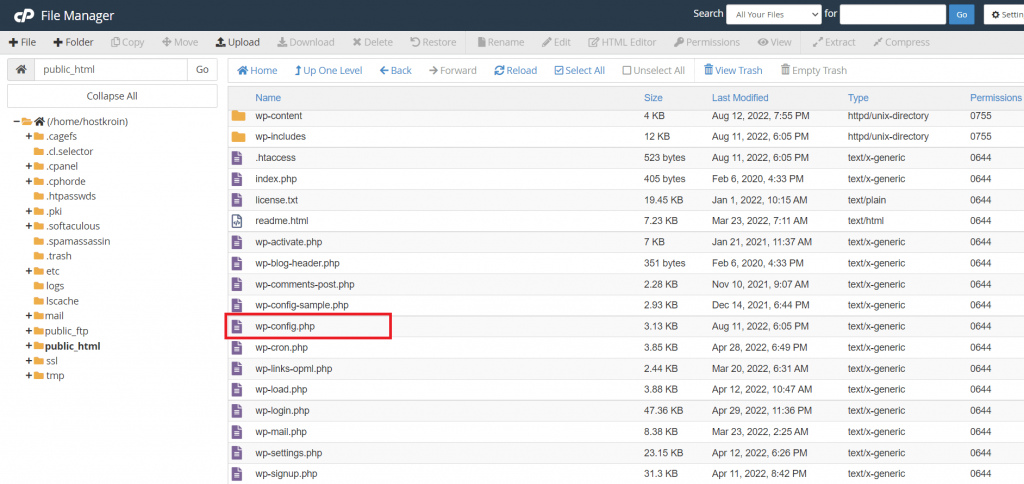The height and width of the screenshot is (484, 1024).
Task: Click the .htaccess file icon
Action: pyautogui.click(x=237, y=157)
